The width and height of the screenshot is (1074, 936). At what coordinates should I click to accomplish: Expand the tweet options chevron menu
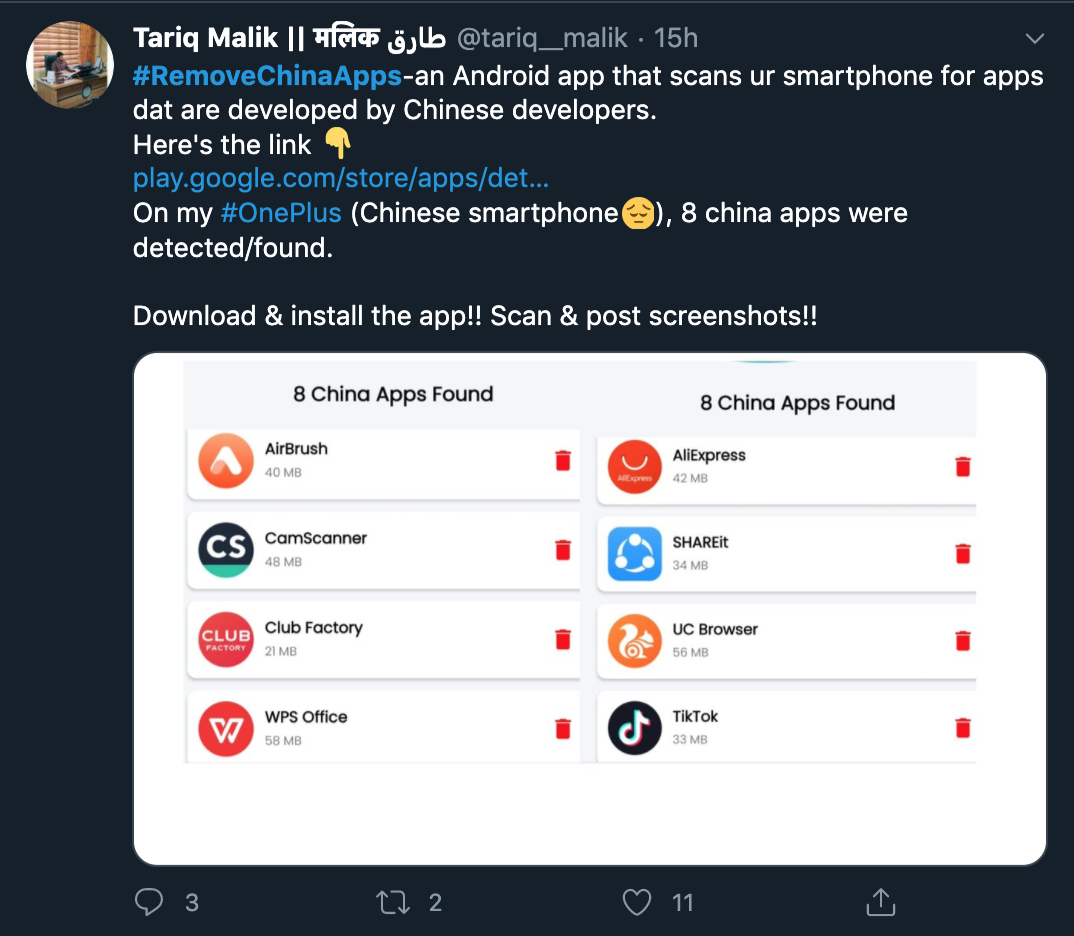coord(1035,39)
